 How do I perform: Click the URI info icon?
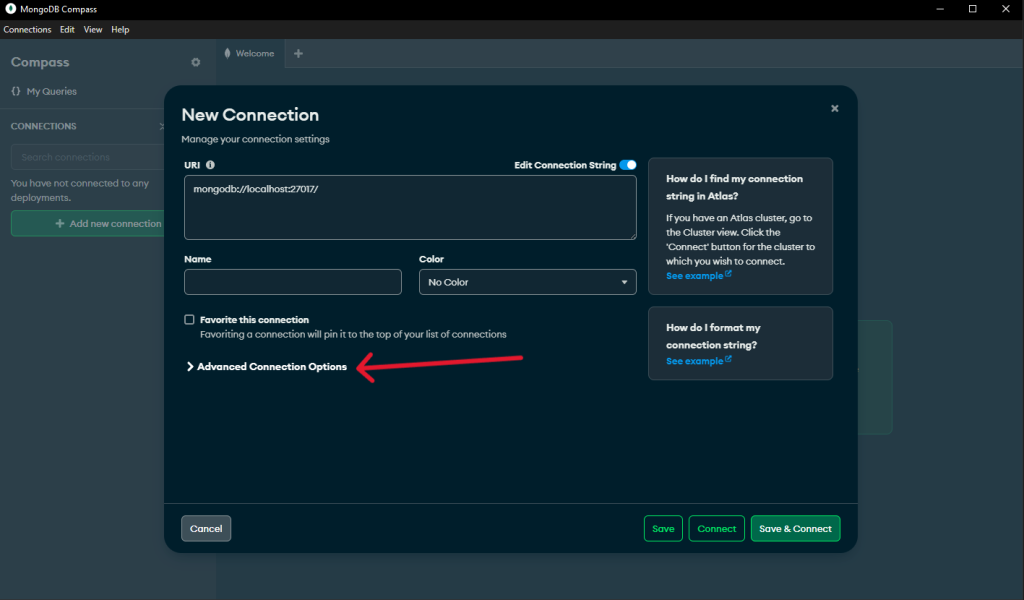[210, 165]
